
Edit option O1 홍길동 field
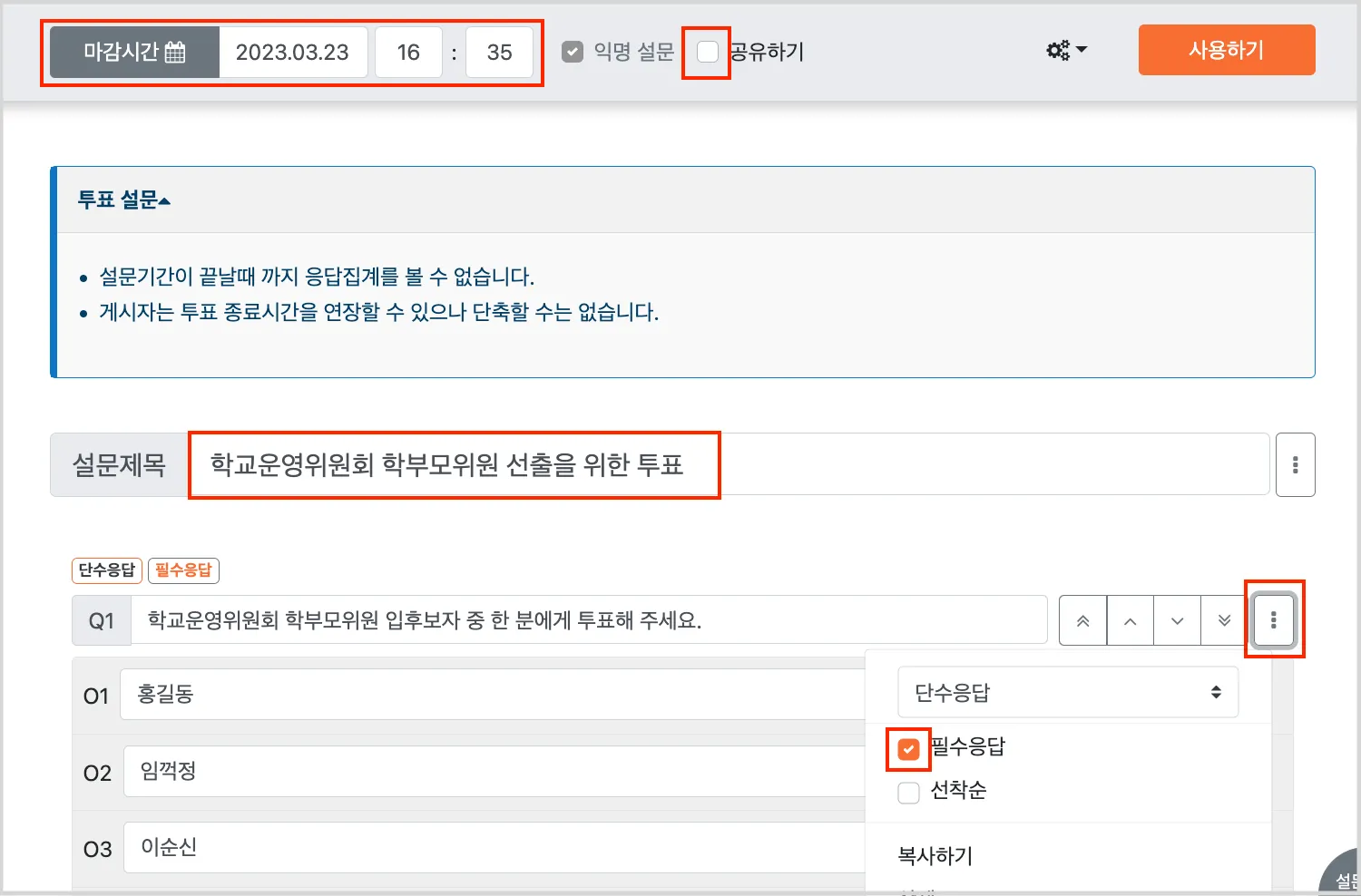point(493,695)
